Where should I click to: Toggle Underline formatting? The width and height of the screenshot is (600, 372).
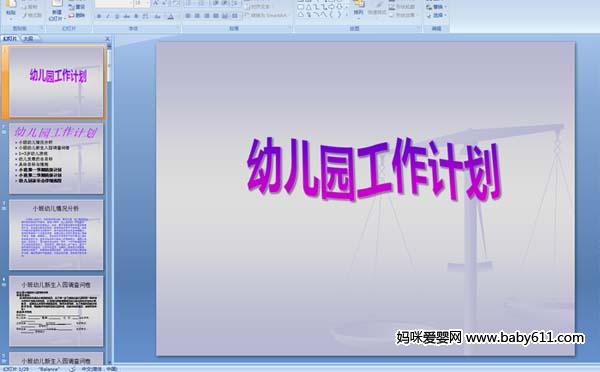pos(117,16)
